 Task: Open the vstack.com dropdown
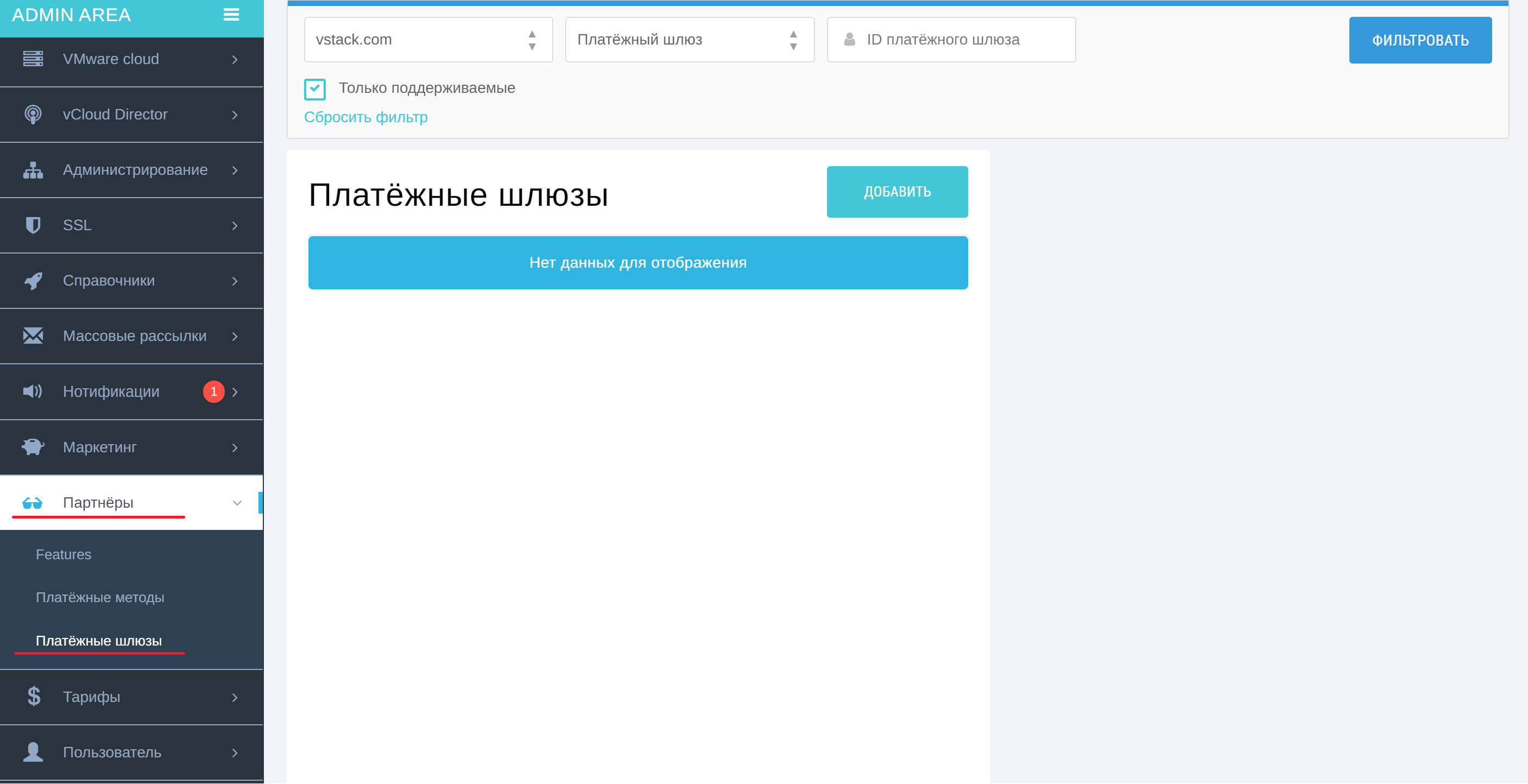click(428, 39)
